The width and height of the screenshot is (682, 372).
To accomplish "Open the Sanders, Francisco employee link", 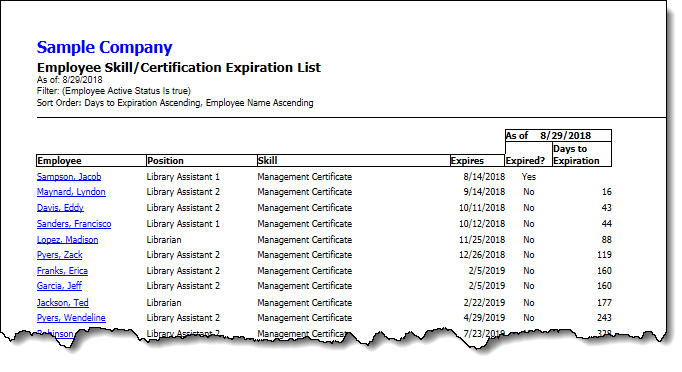I will [x=74, y=224].
